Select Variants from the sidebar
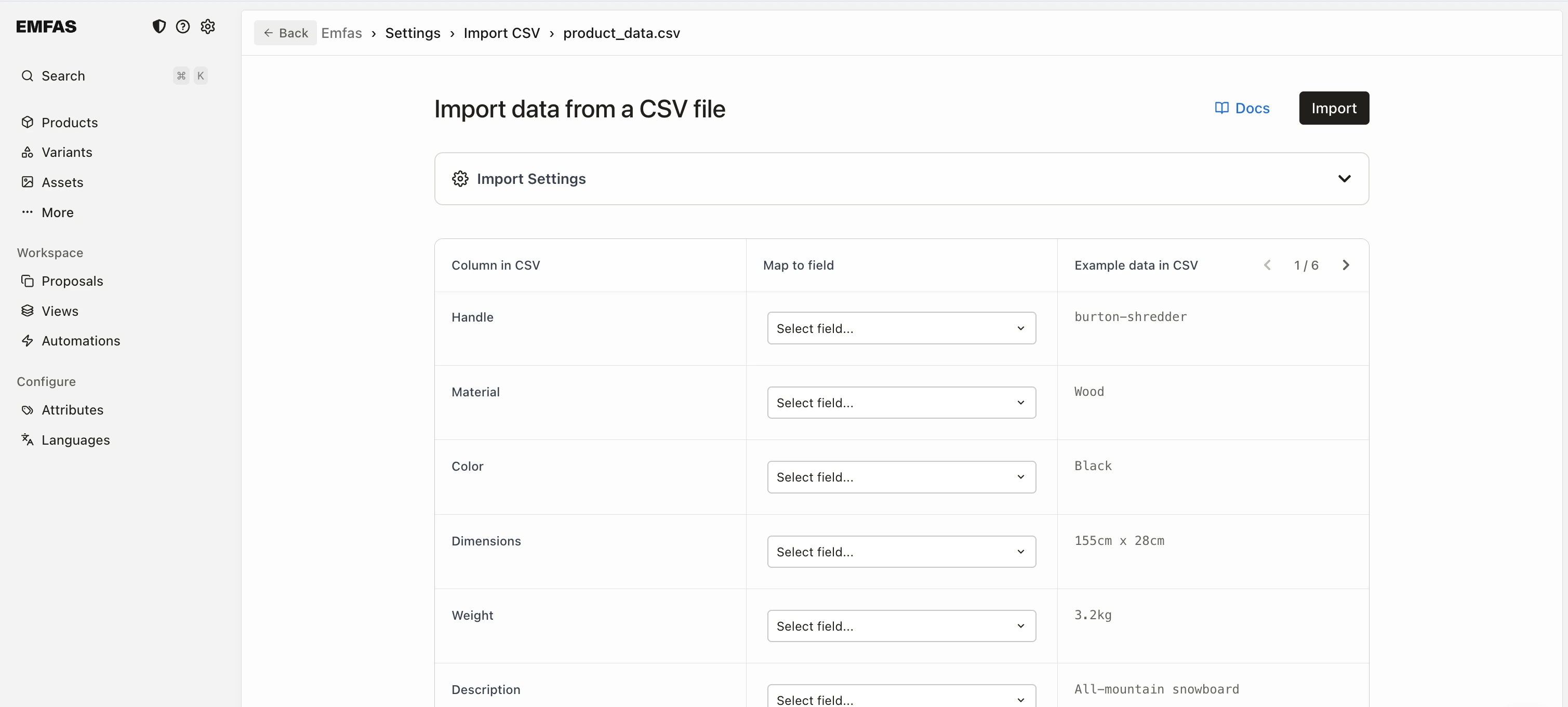This screenshot has height=707, width=1568. [x=67, y=152]
